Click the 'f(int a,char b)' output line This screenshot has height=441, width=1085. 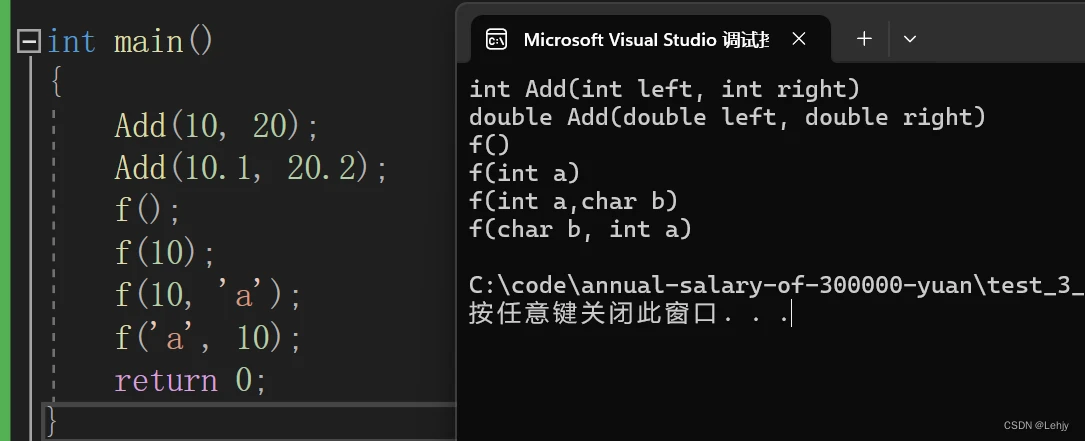pos(573,201)
